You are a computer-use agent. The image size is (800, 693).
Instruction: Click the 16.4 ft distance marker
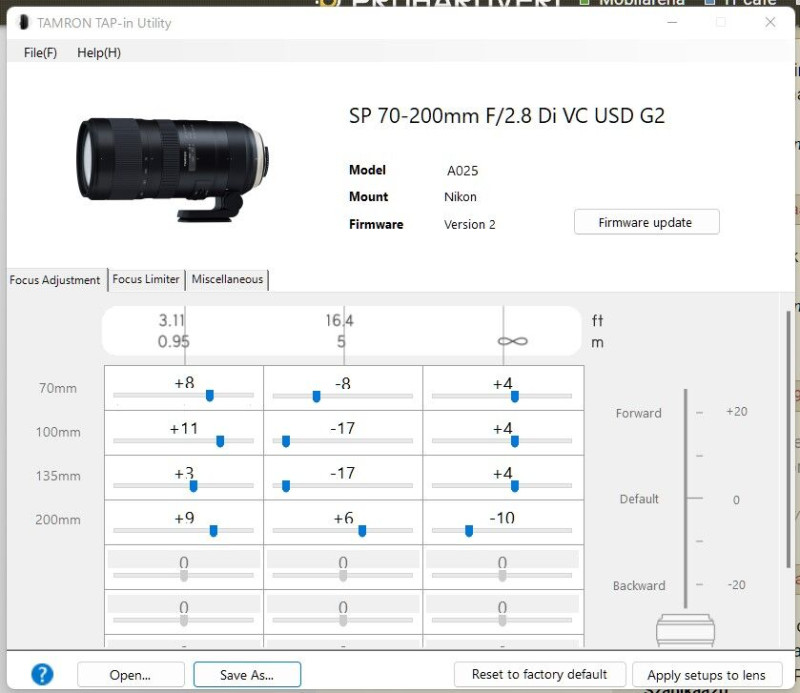339,320
